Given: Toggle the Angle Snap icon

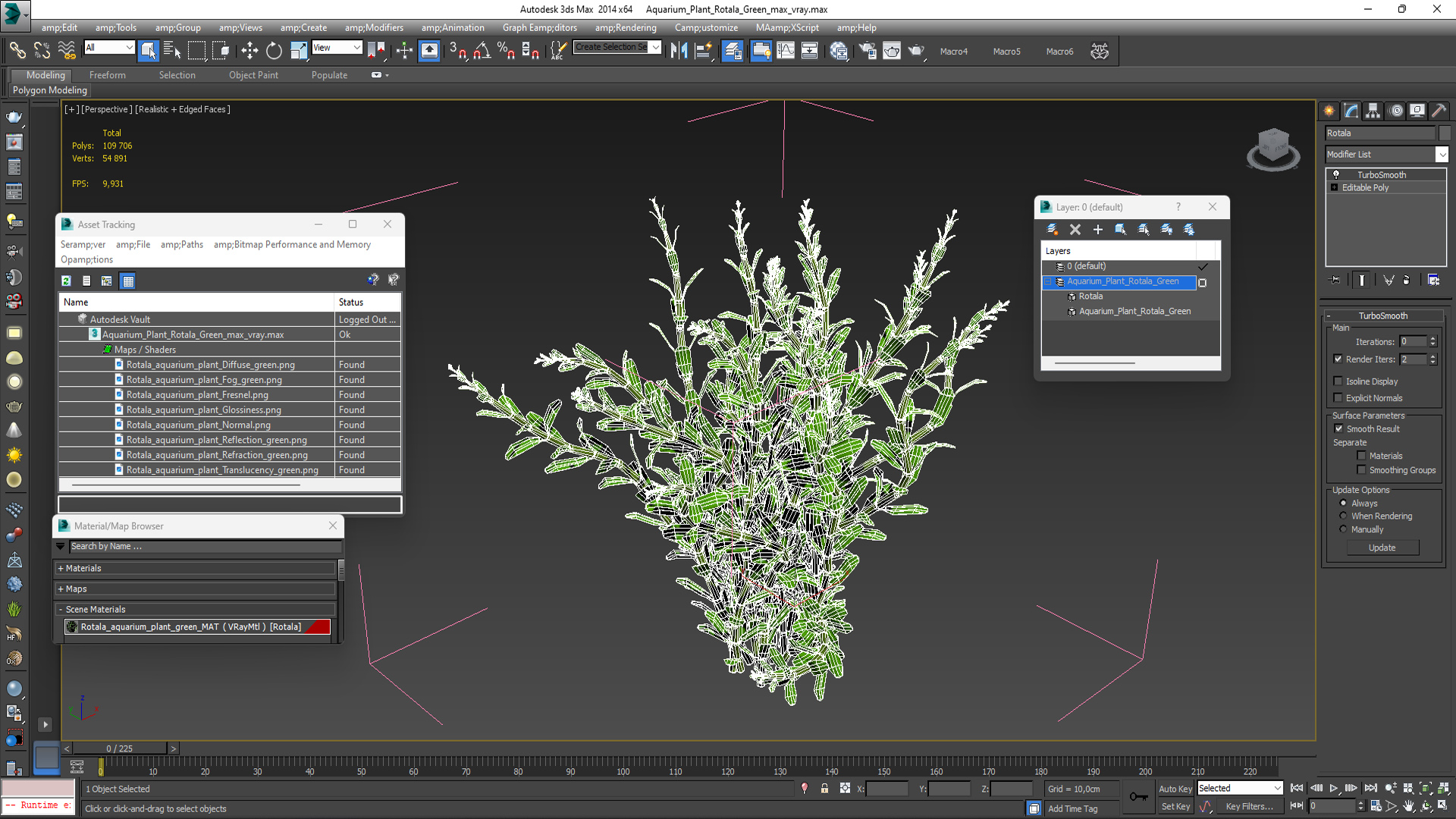Looking at the screenshot, I should click(x=482, y=51).
